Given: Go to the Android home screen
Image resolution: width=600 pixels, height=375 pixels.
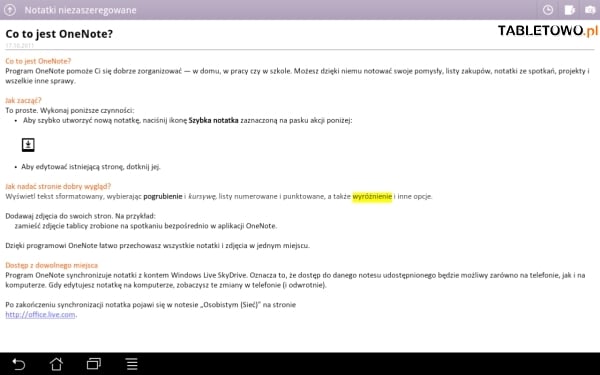Looking at the screenshot, I should [56, 364].
